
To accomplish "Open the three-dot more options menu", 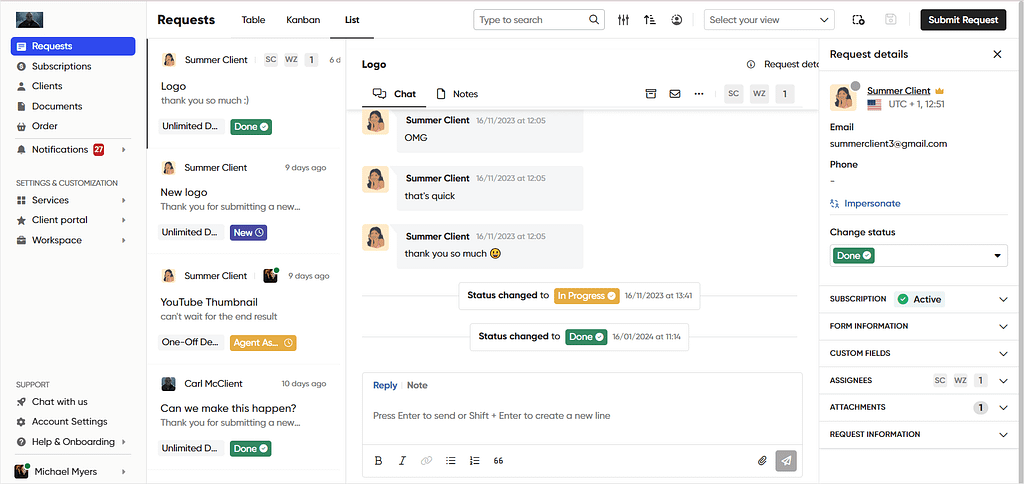I will (699, 93).
